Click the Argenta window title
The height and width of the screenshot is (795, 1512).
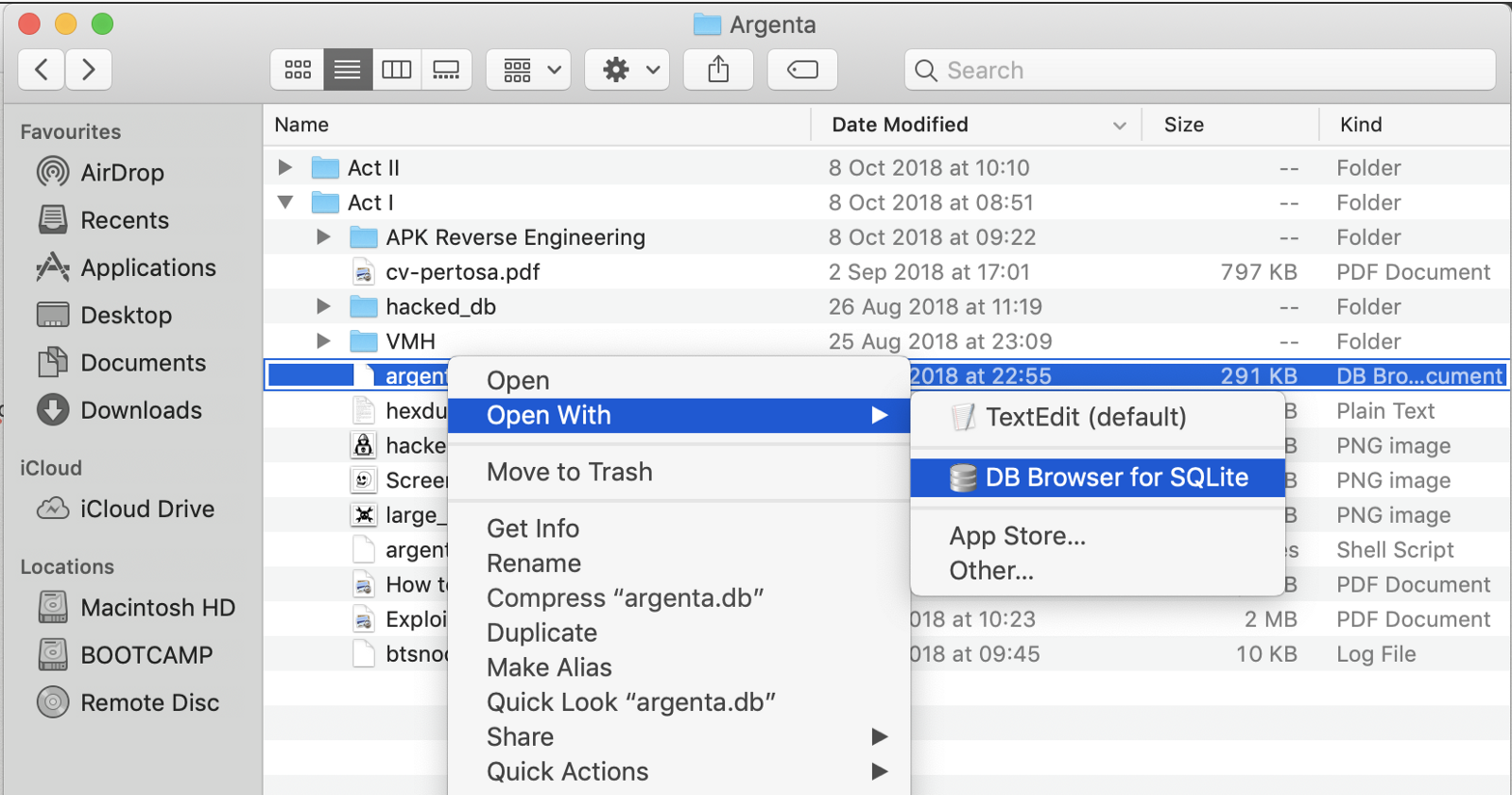(x=772, y=25)
